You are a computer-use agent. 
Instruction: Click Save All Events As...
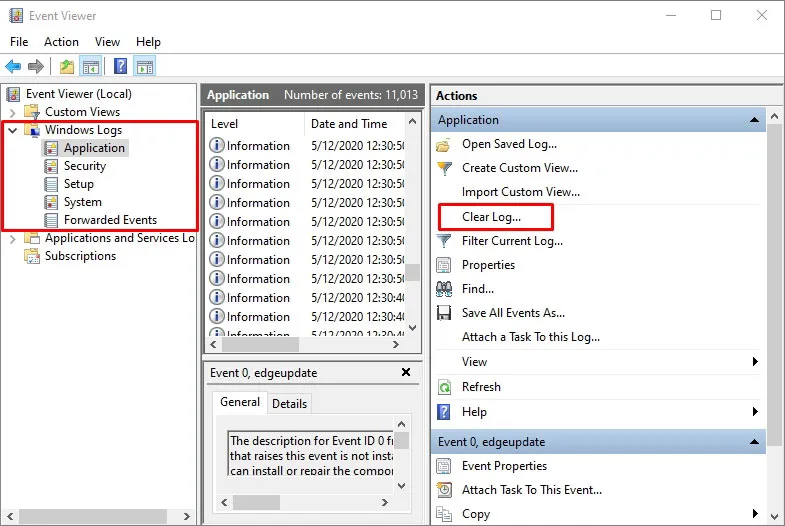pyautogui.click(x=513, y=313)
